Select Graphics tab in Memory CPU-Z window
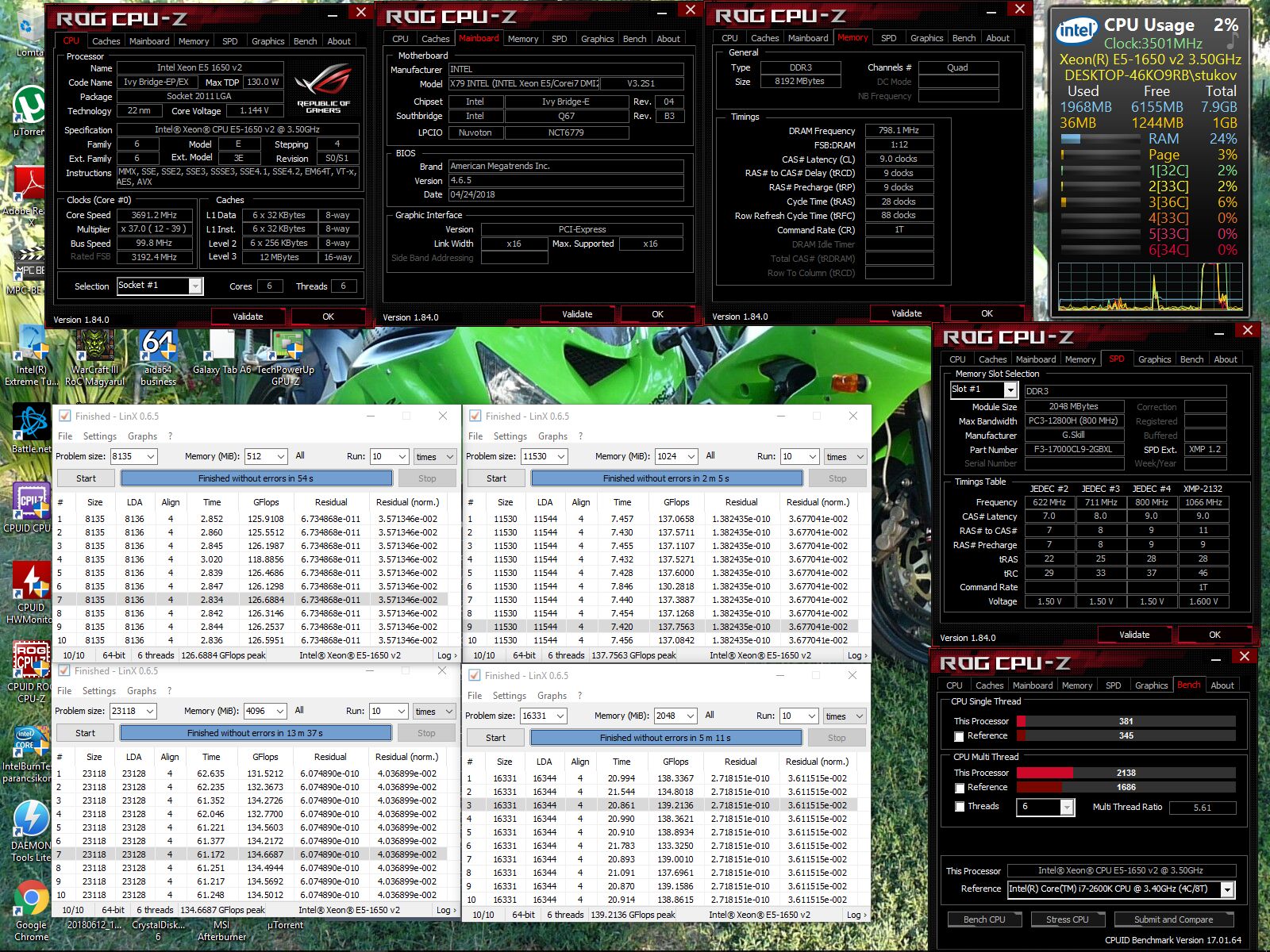 click(x=927, y=38)
